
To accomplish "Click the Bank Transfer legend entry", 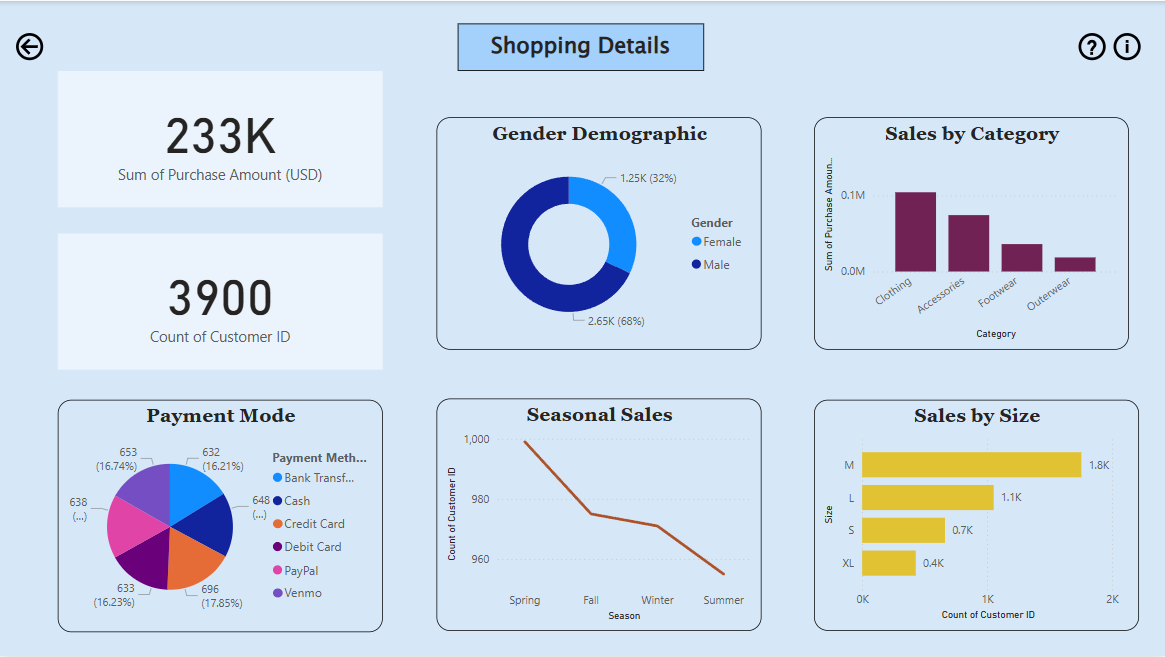I will (x=314, y=478).
